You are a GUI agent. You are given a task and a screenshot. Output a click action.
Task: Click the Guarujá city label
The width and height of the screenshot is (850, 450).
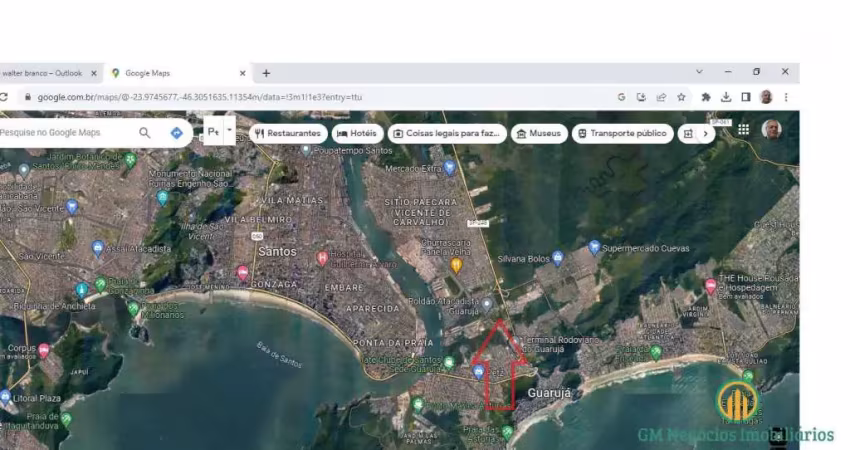549,393
